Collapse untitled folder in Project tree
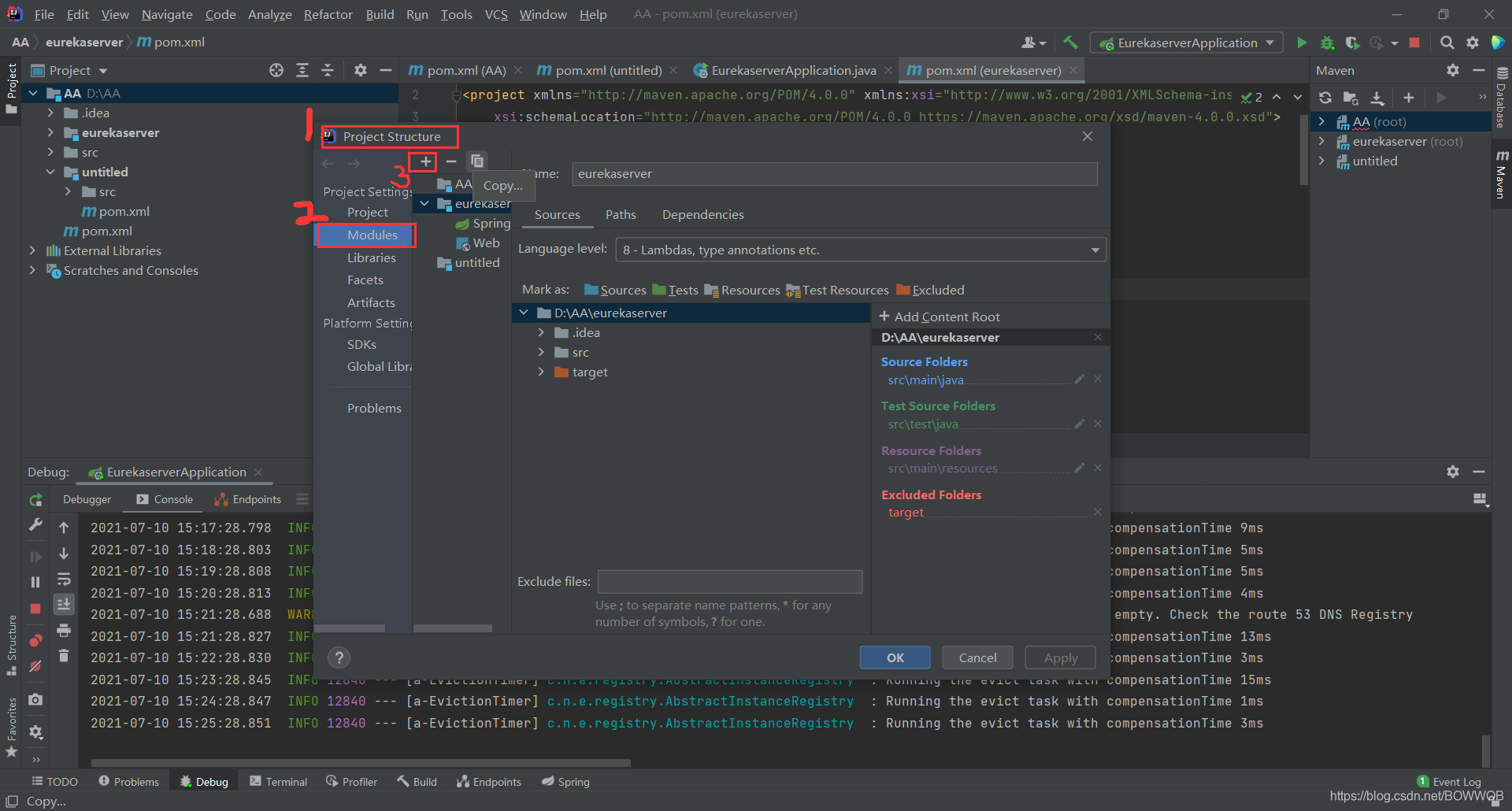Viewport: 1512px width, 811px height. click(50, 172)
